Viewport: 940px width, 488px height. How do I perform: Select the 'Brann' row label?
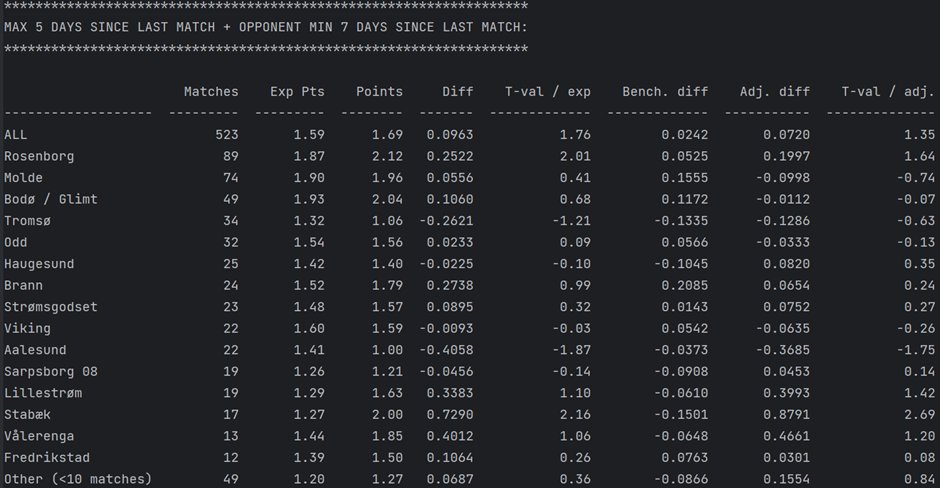point(23,286)
